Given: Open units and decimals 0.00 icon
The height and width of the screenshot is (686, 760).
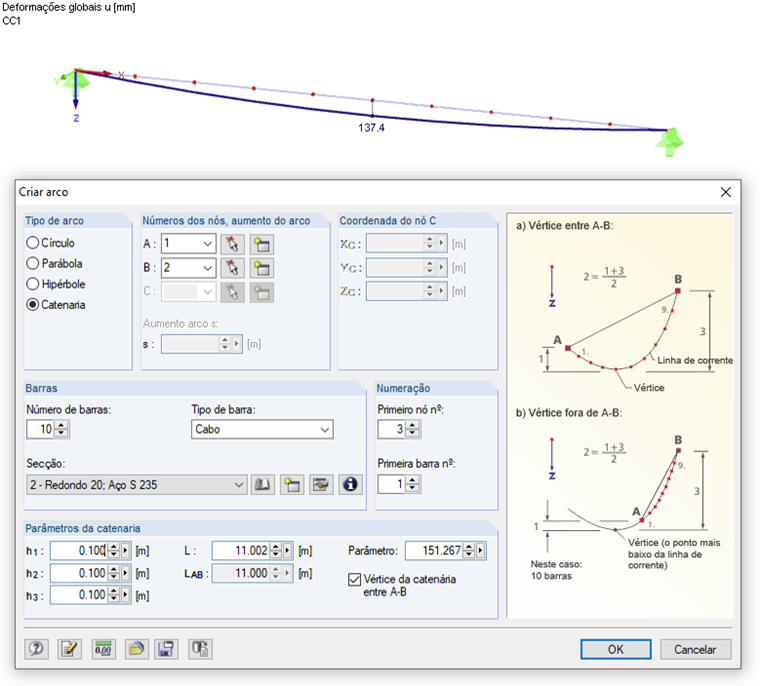Looking at the screenshot, I should [x=103, y=649].
